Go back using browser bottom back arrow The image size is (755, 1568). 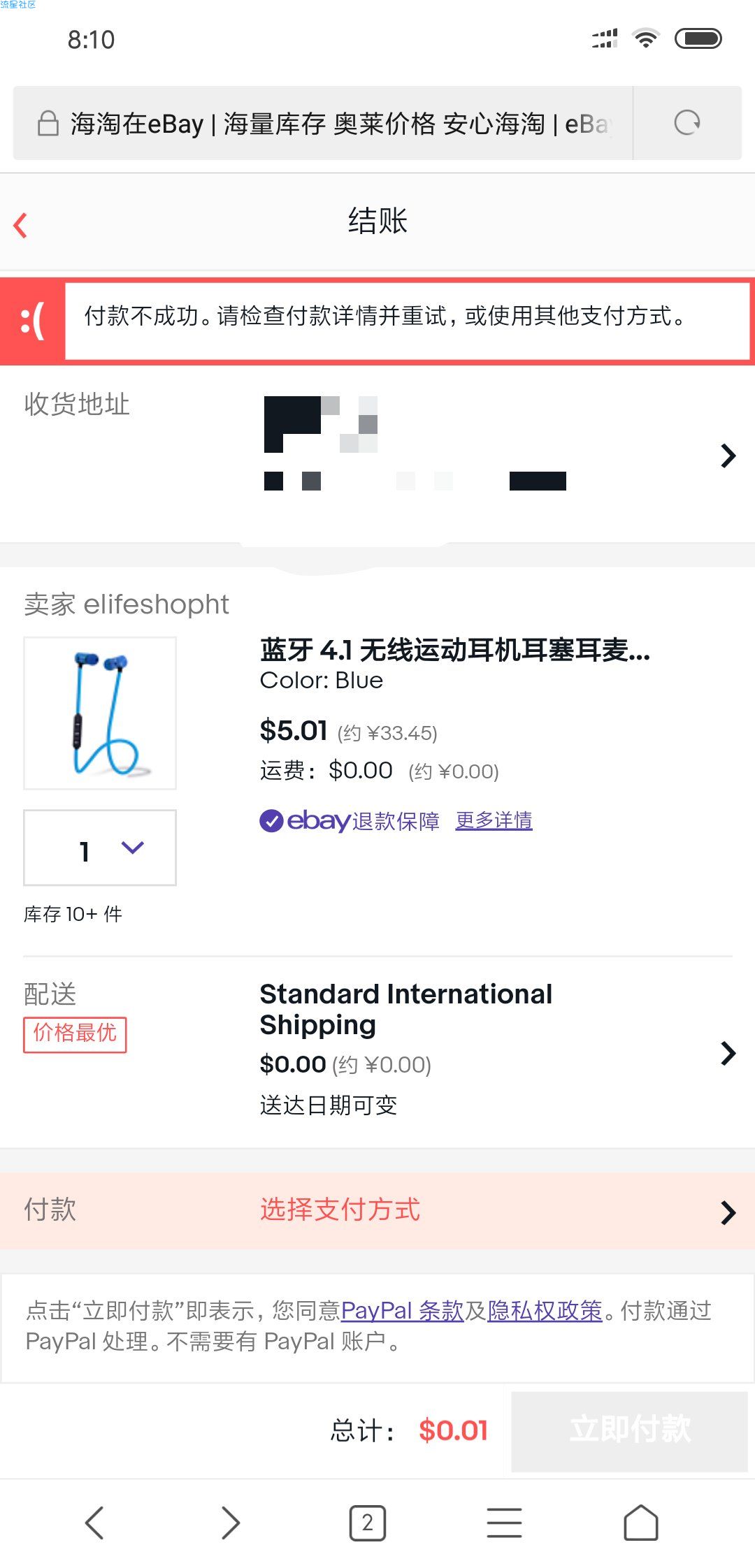(94, 1523)
